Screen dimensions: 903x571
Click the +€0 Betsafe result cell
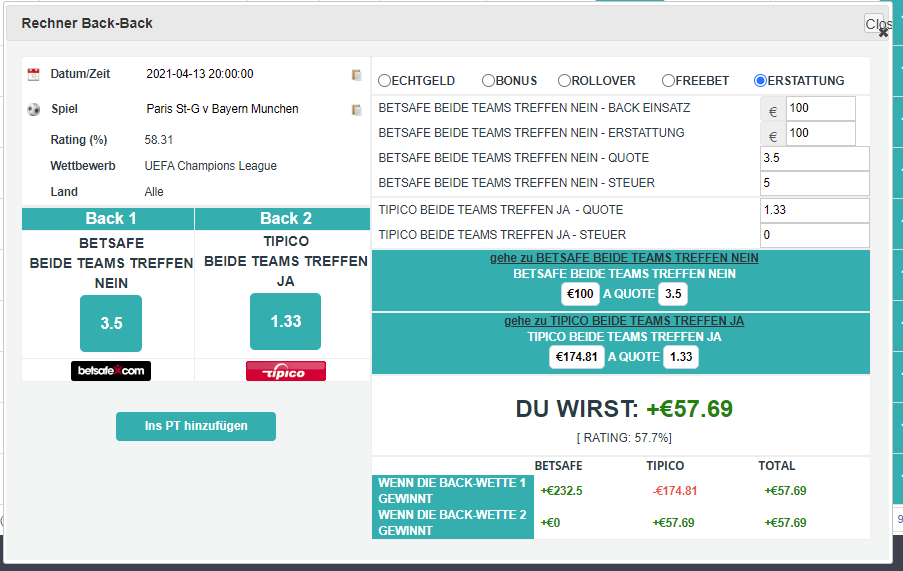tap(550, 523)
